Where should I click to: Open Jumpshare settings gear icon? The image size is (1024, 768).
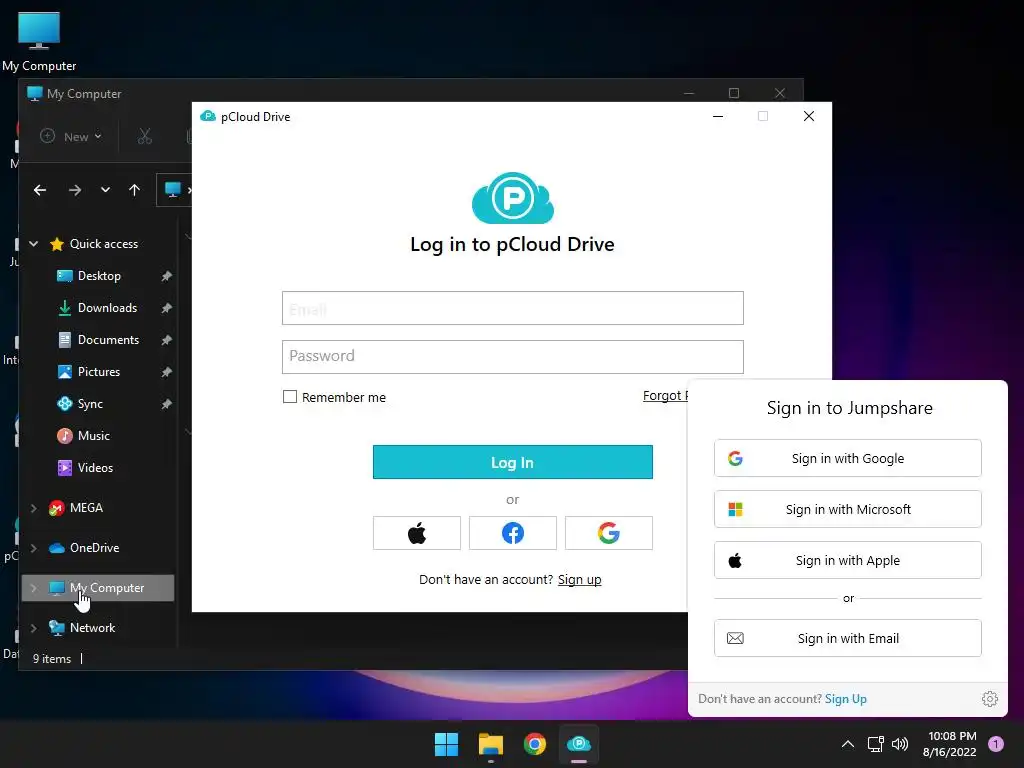click(x=989, y=699)
